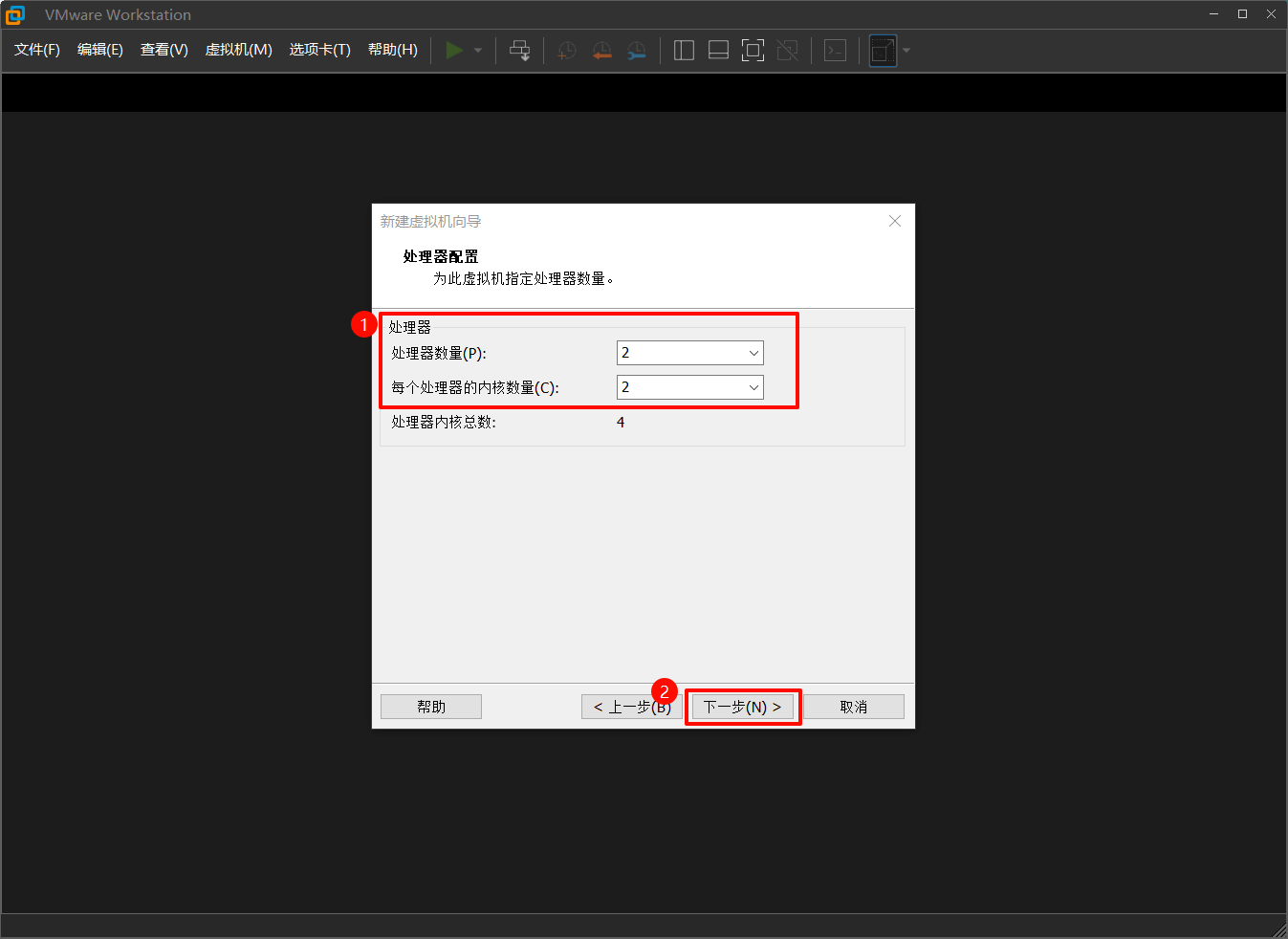Open the 帮助(H) menu
Screen dimensions: 1288x939
click(392, 50)
